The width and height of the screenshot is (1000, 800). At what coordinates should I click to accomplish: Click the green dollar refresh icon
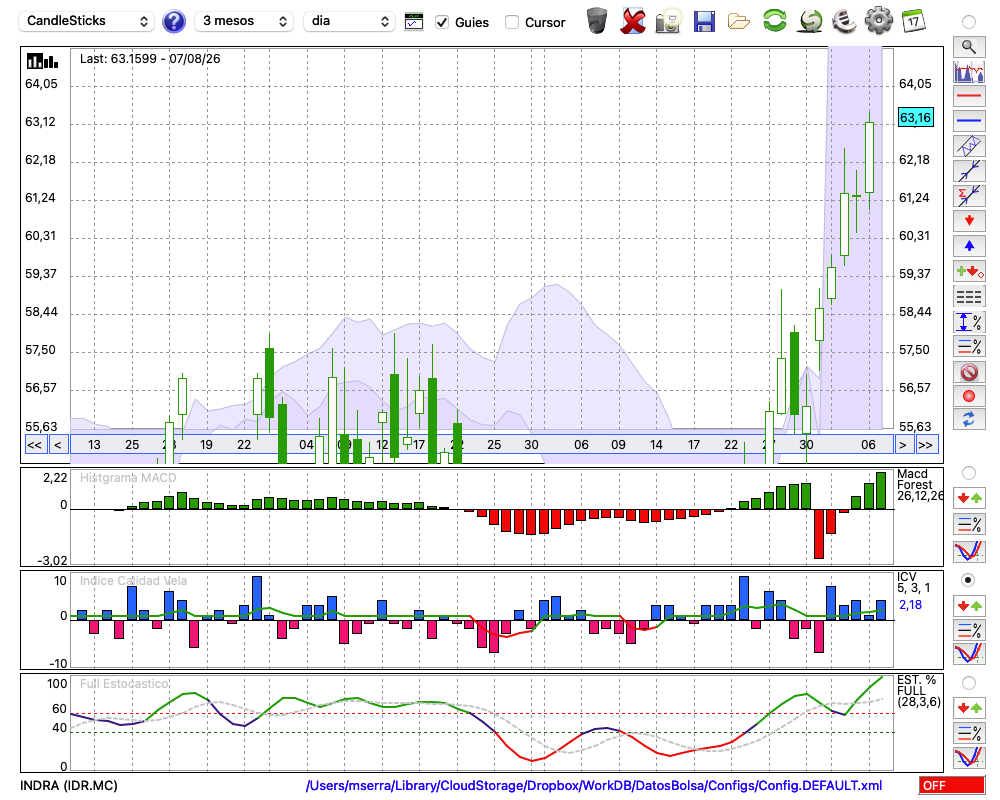(810, 21)
